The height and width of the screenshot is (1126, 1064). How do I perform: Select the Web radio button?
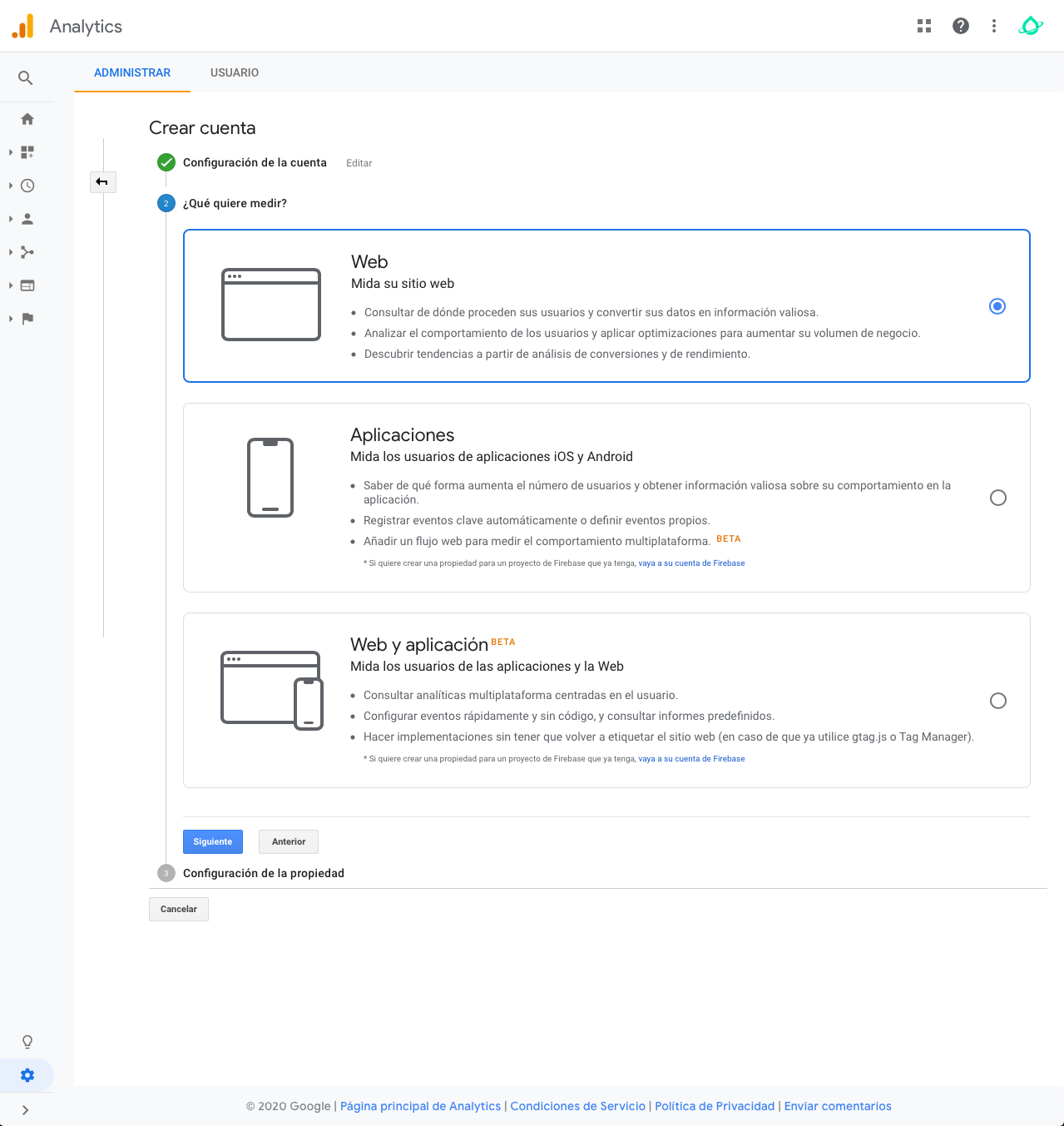click(x=997, y=306)
